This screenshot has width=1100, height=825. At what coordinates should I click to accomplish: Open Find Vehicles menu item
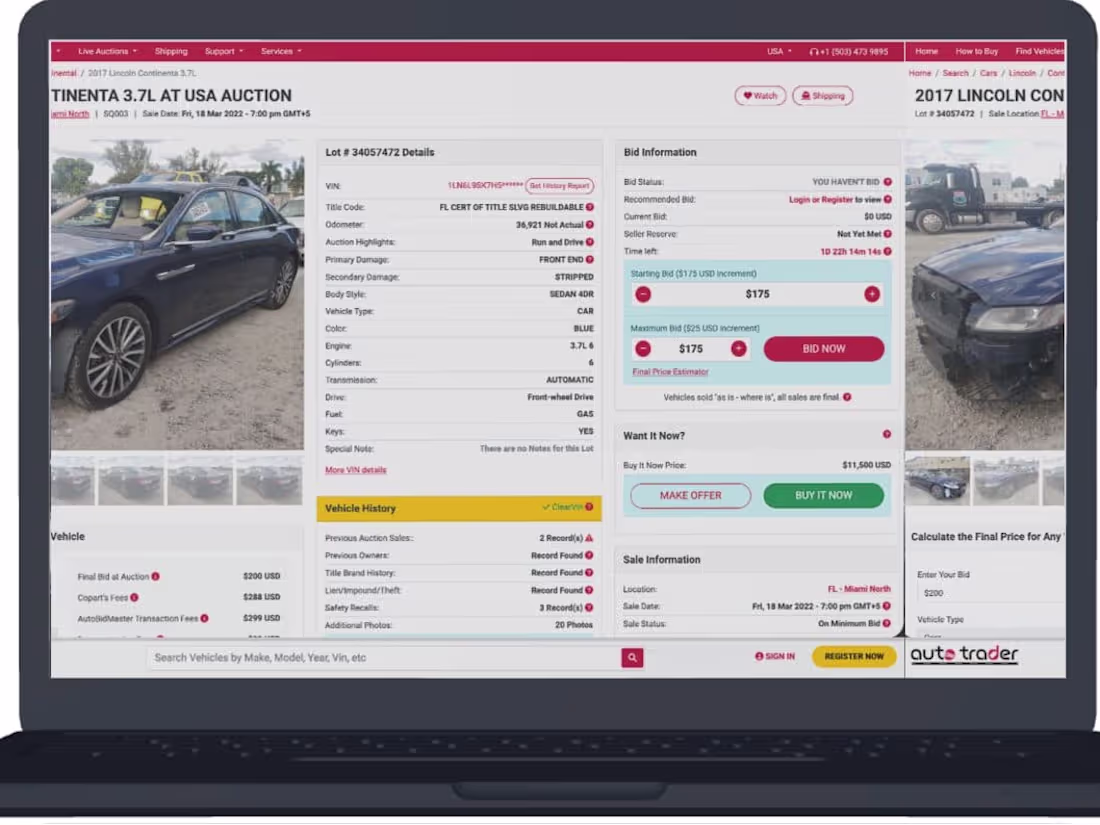[1039, 51]
